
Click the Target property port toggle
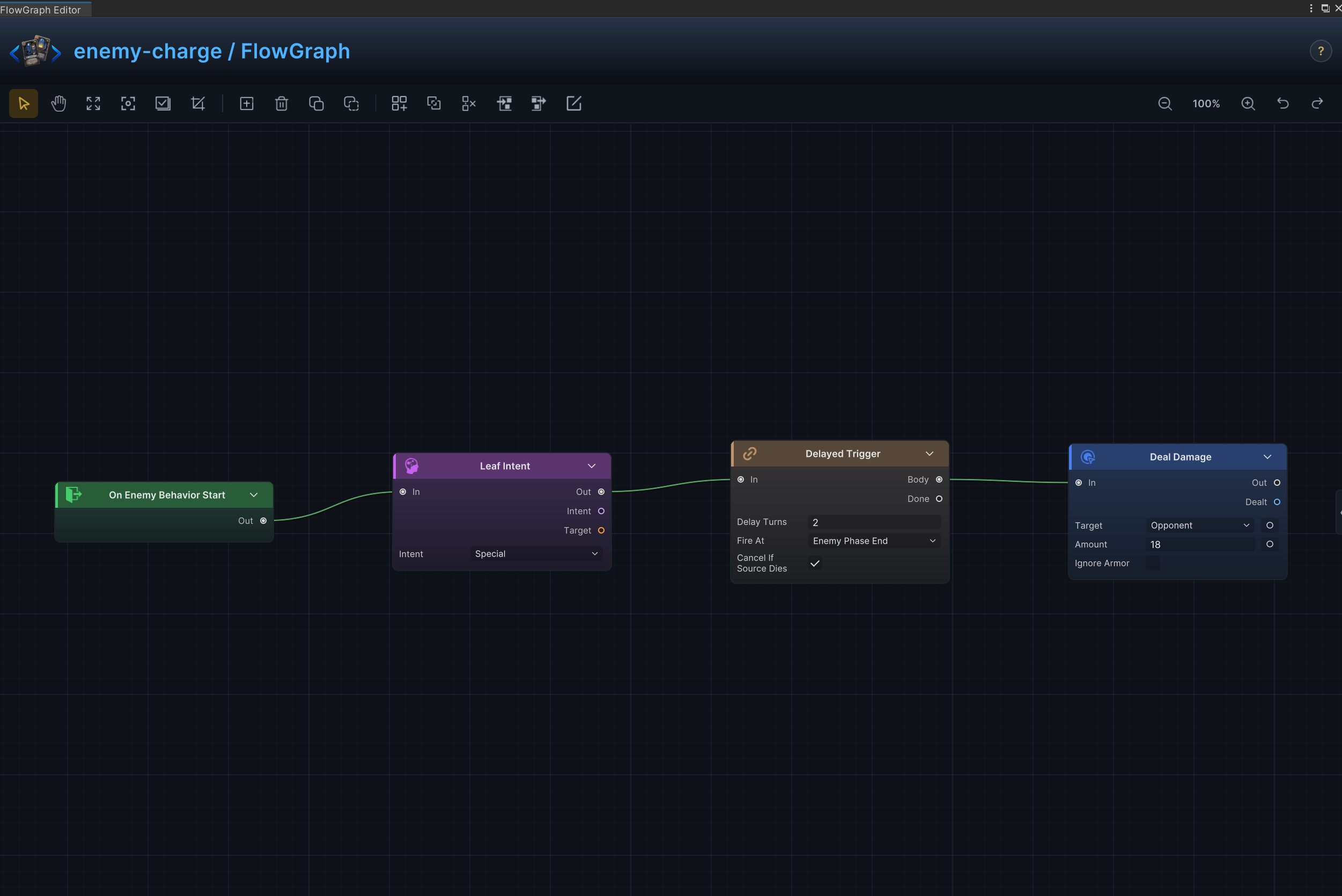point(1270,525)
